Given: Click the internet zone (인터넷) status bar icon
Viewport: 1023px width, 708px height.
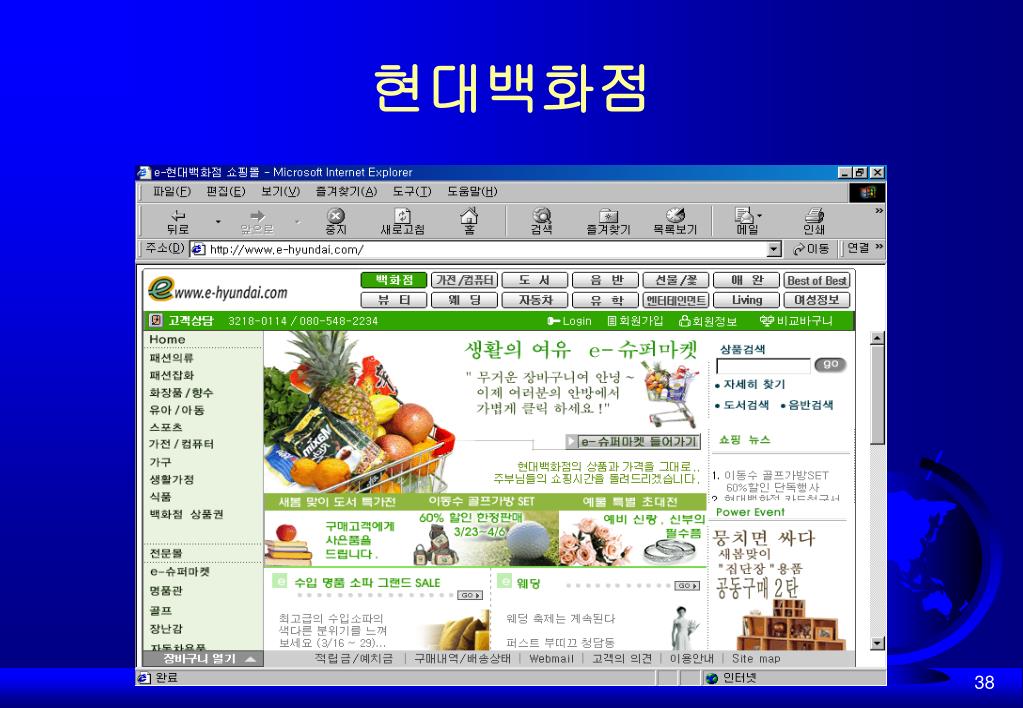Looking at the screenshot, I should [x=712, y=679].
